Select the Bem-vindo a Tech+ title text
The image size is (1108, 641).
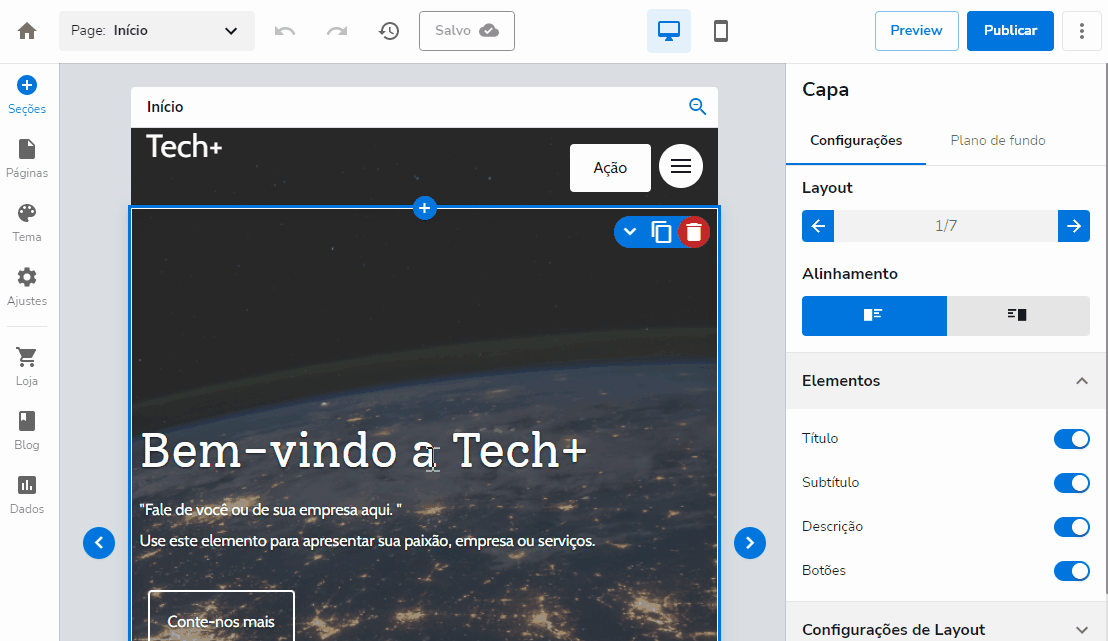click(x=364, y=450)
